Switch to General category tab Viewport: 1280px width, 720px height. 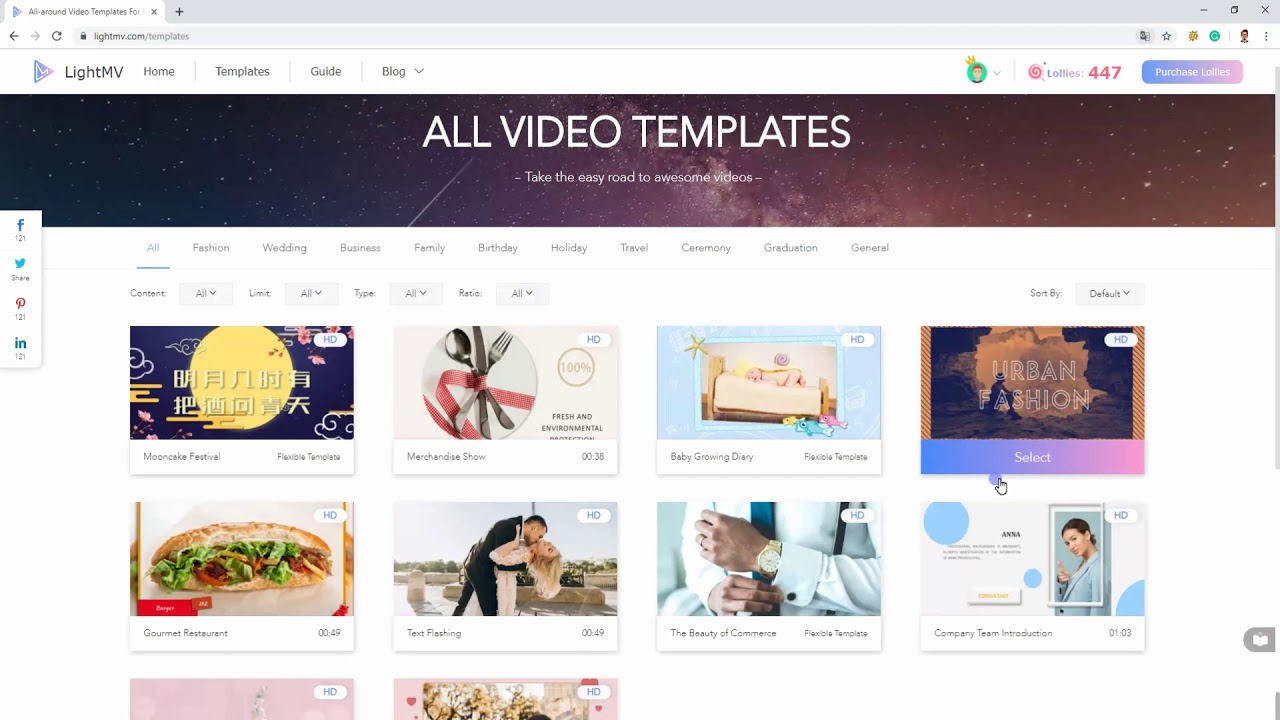pos(870,248)
